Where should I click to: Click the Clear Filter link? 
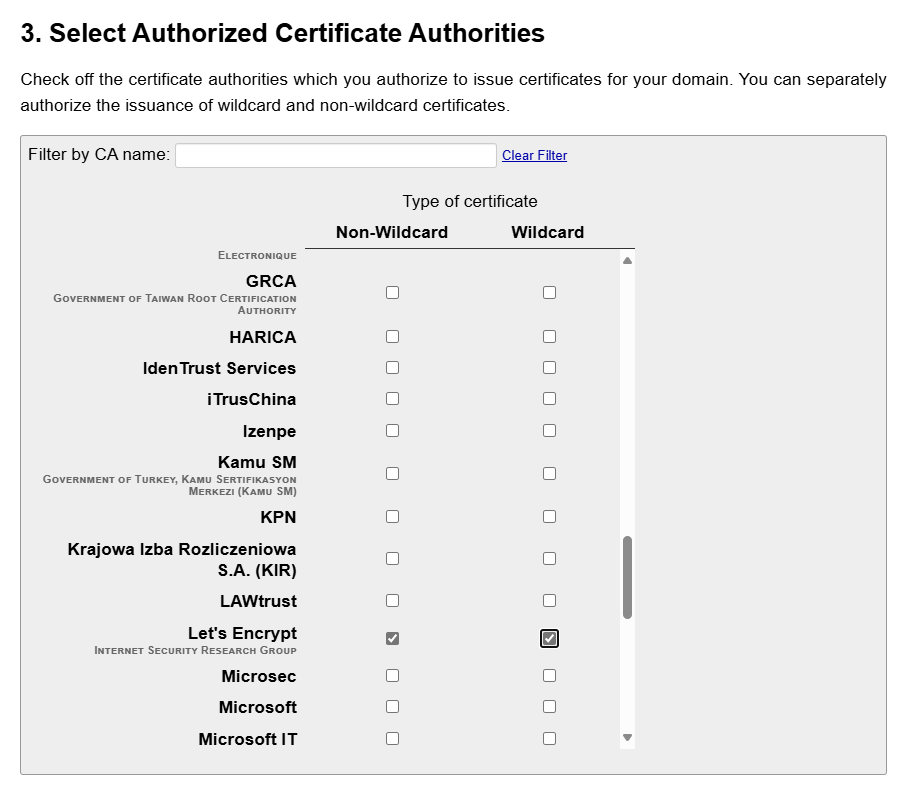coord(534,155)
